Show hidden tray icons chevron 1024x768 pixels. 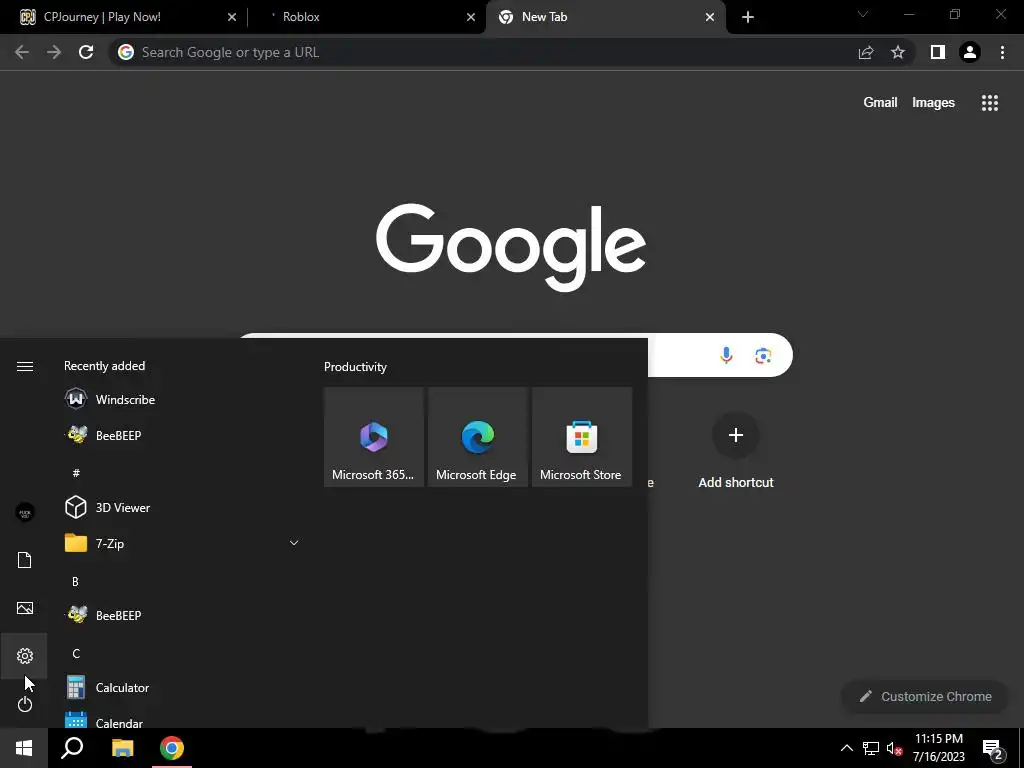(846, 748)
